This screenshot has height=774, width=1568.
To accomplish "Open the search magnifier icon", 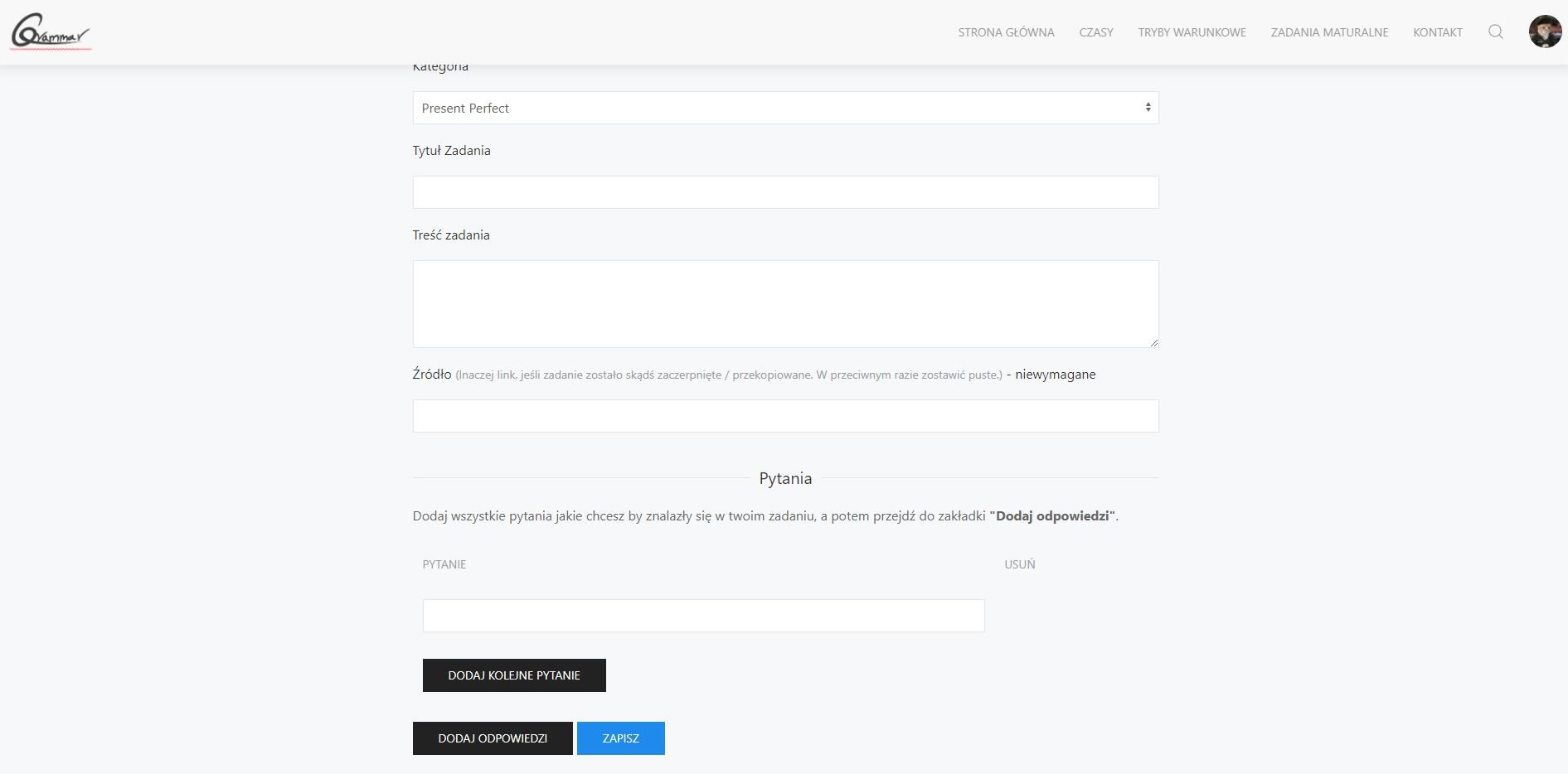I will tap(1495, 32).
